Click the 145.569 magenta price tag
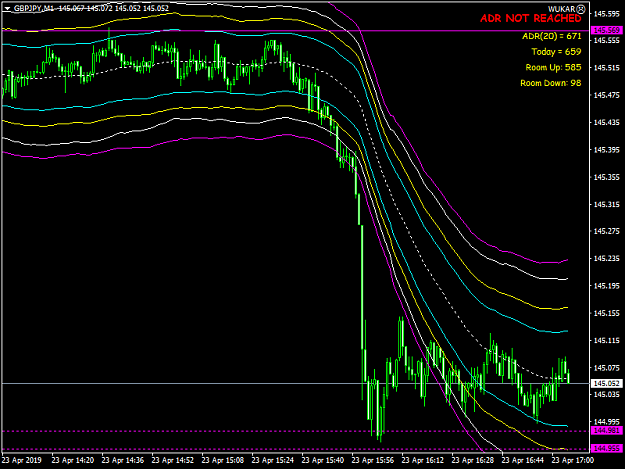This screenshot has width=625, height=469. tap(606, 30)
